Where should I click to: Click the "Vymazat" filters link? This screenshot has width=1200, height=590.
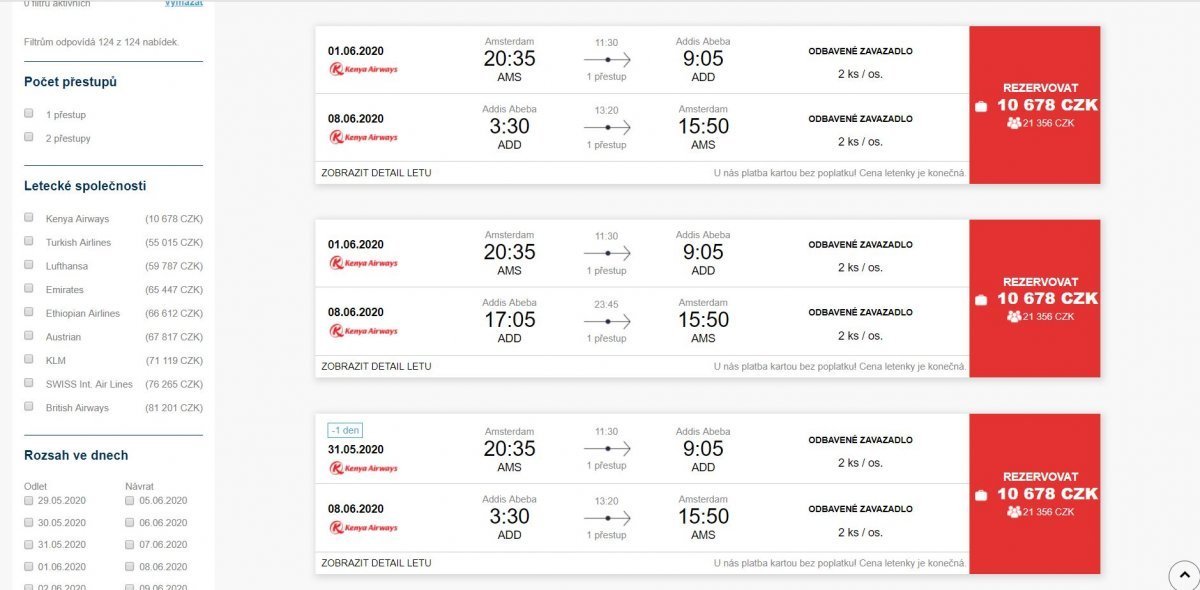(183, 4)
